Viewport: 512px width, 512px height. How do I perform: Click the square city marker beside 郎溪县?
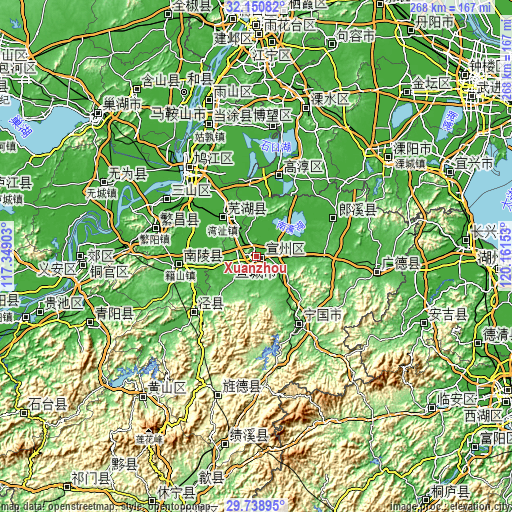(x=333, y=218)
